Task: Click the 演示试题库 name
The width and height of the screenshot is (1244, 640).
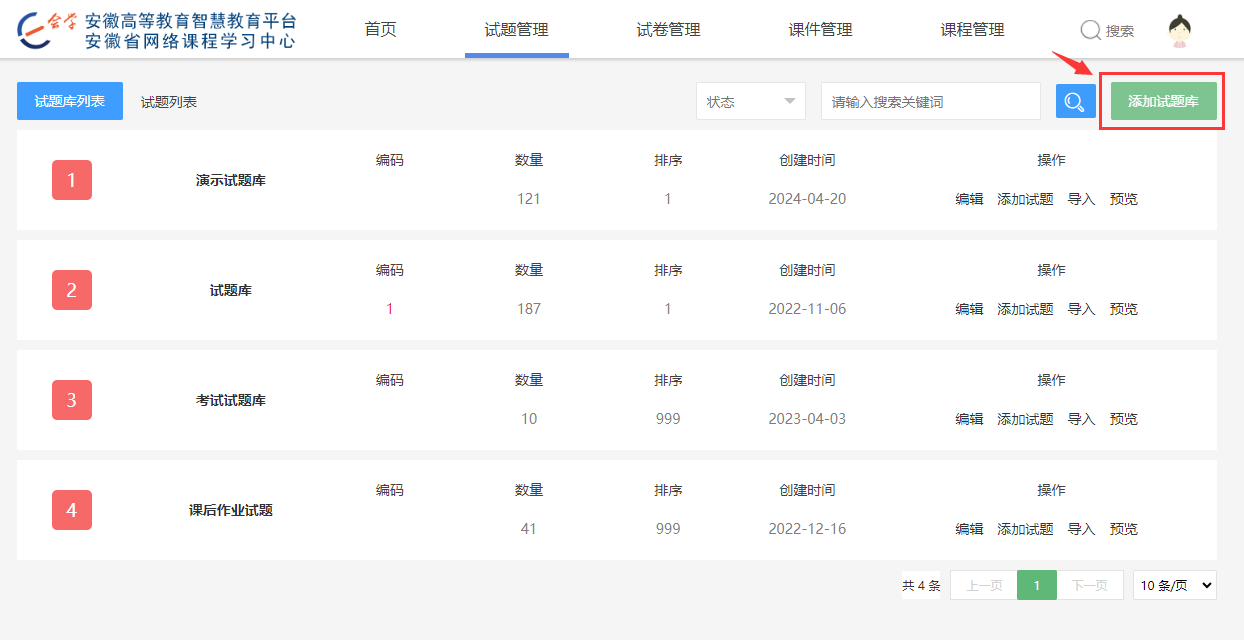Action: click(231, 181)
